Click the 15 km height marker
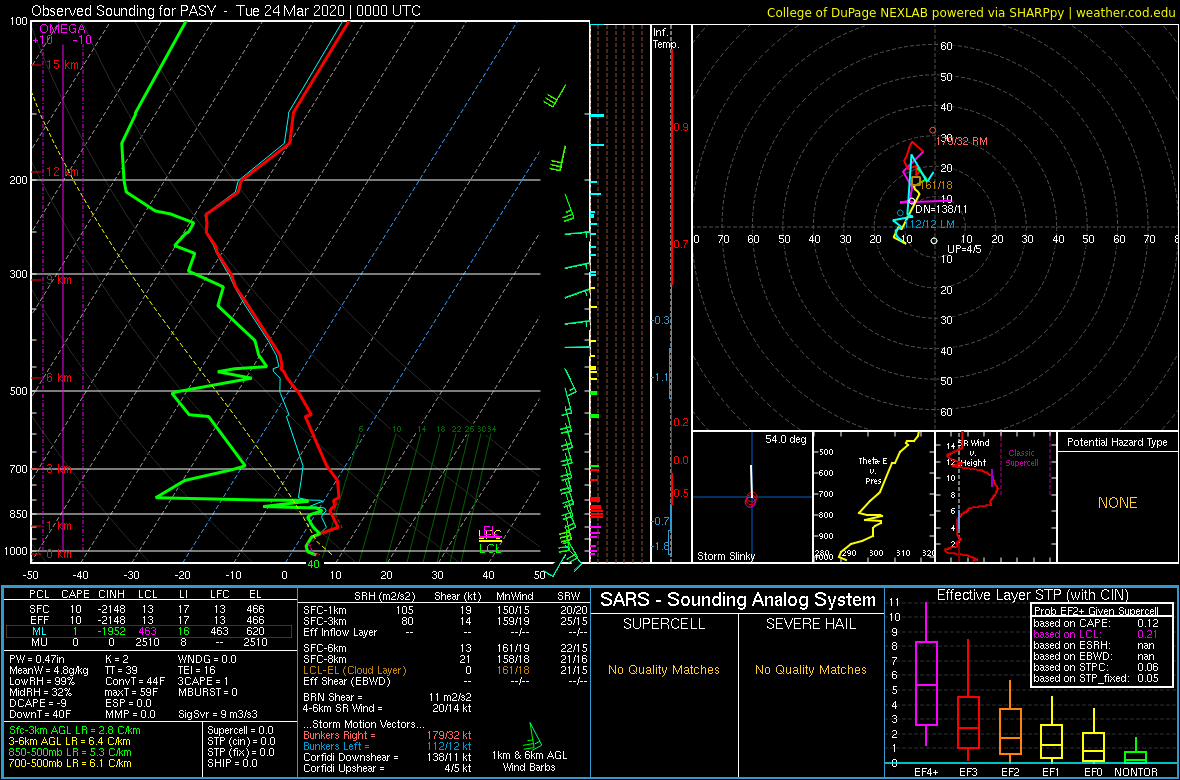This screenshot has width=1180, height=780. (x=56, y=65)
